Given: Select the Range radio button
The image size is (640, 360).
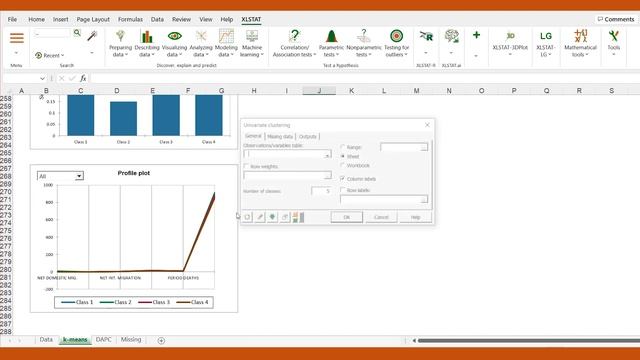Looking at the screenshot, I should (x=343, y=147).
